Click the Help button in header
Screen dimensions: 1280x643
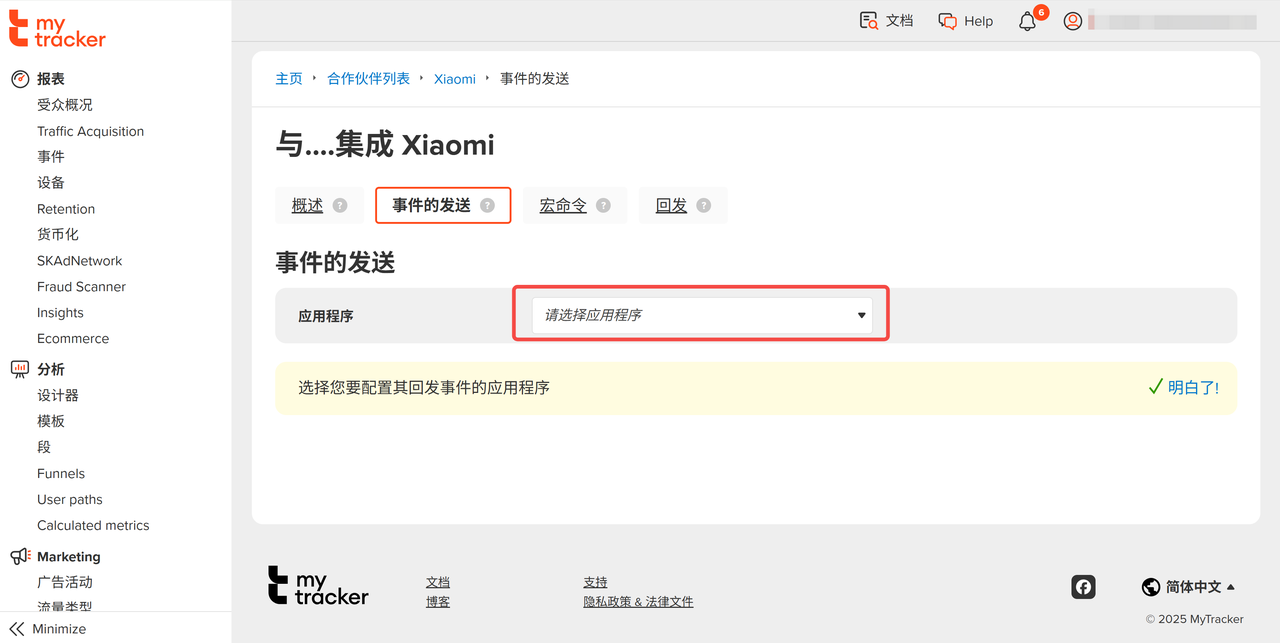pyautogui.click(x=966, y=21)
